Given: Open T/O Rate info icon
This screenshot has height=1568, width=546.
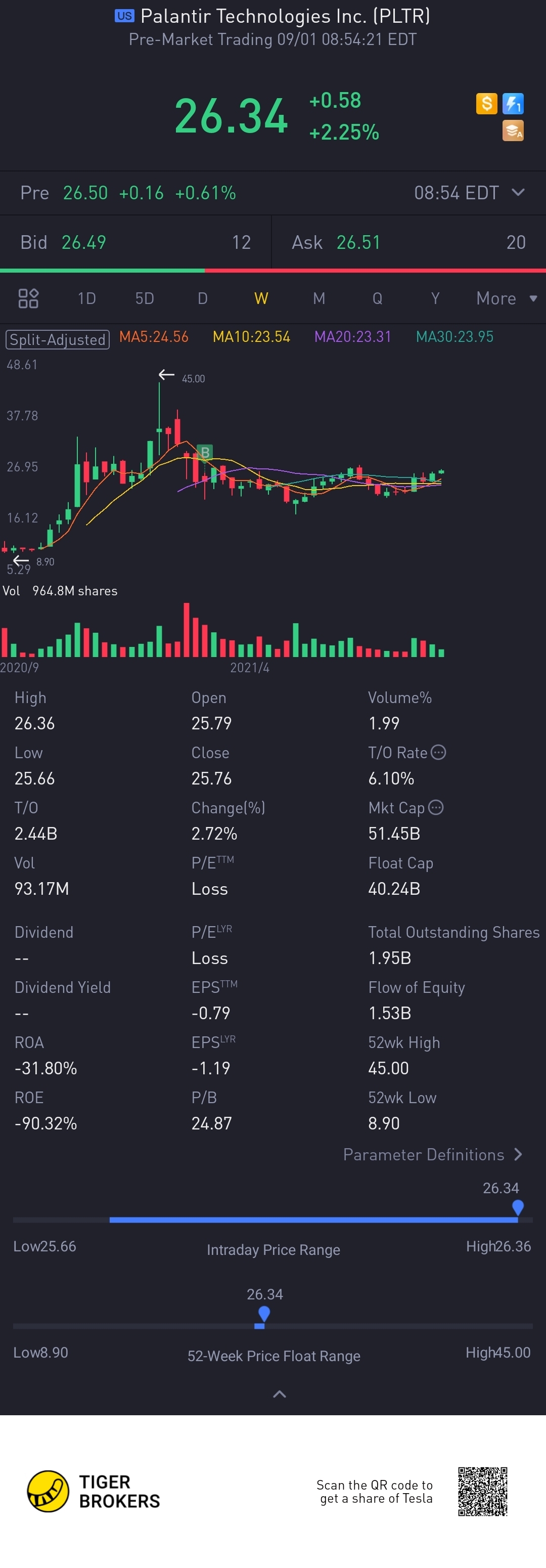Looking at the screenshot, I should pyautogui.click(x=438, y=752).
